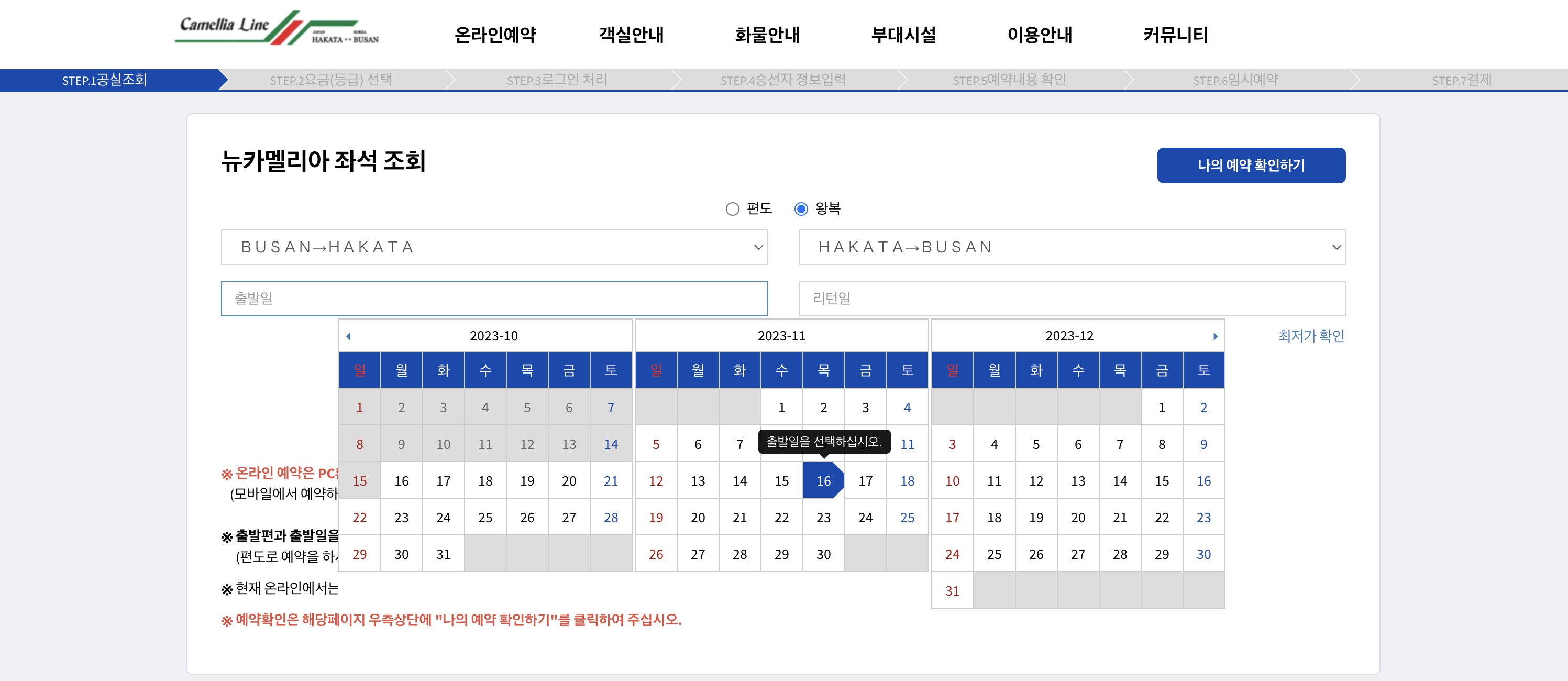This screenshot has height=681, width=1568.
Task: Select November 11 Saturday date
Action: [907, 444]
